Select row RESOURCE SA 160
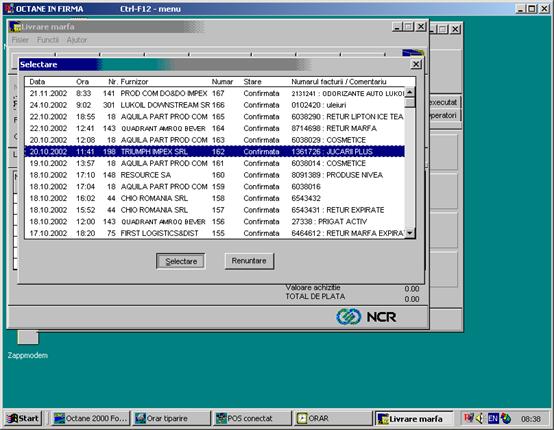The height and width of the screenshot is (430, 554). click(214, 175)
